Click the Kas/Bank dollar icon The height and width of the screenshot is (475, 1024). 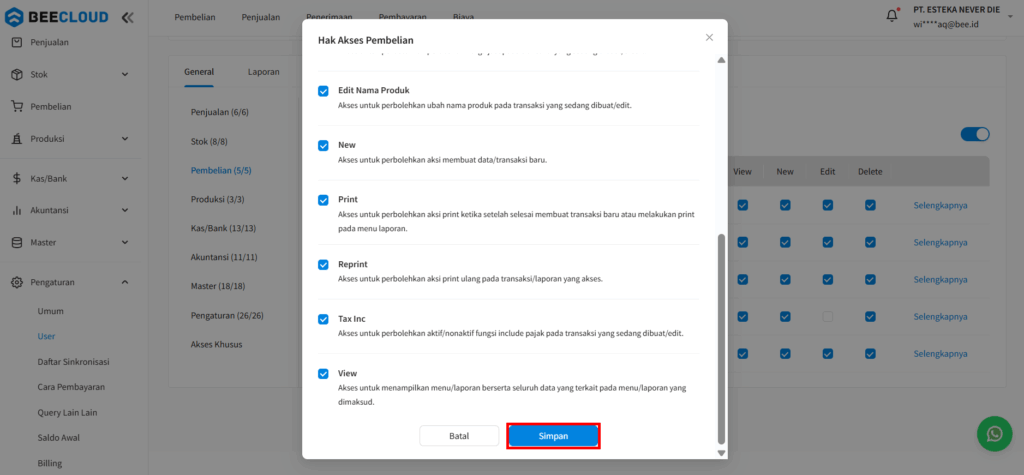(17, 179)
